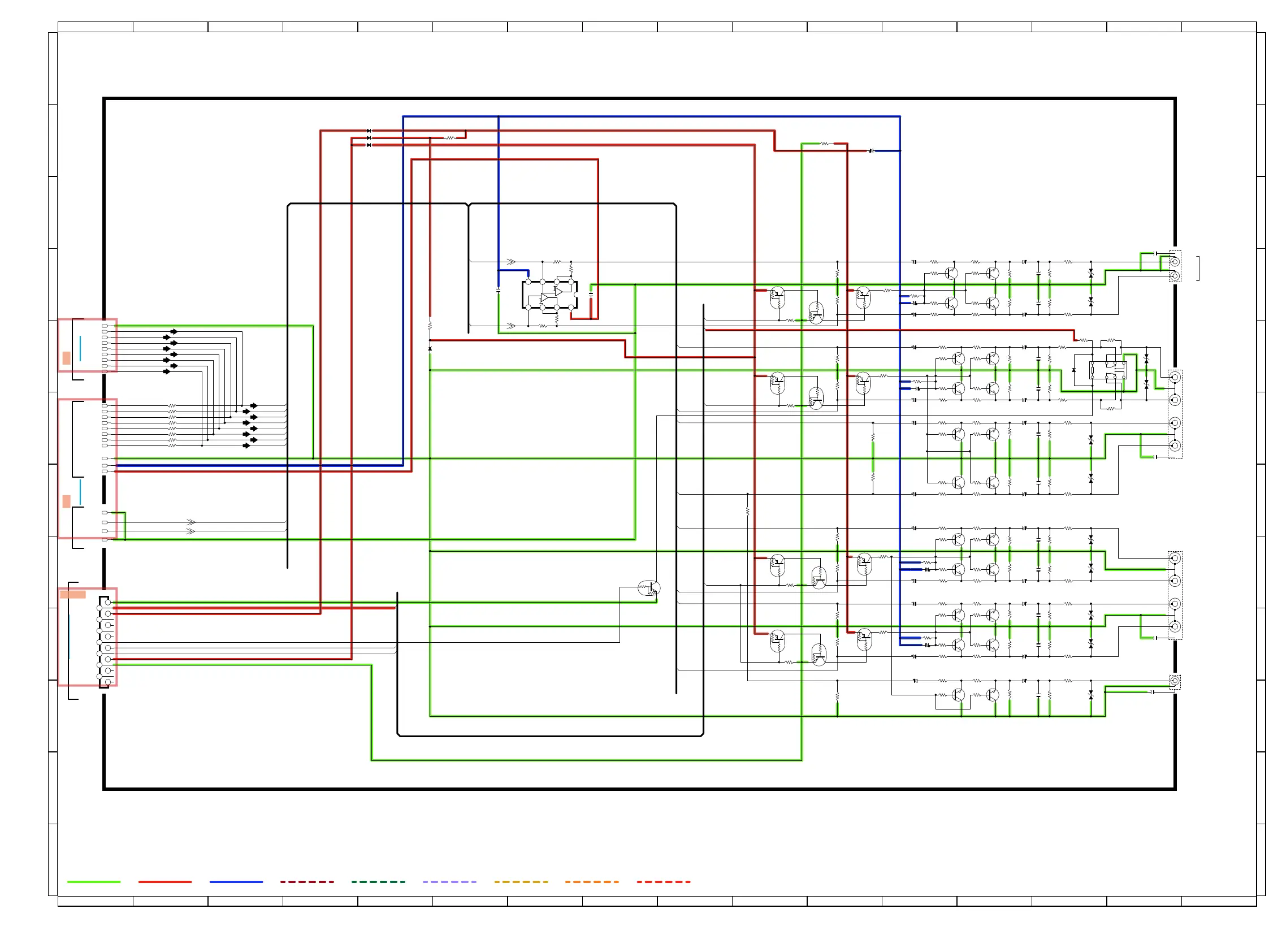Select the large middle-left pink connector box
This screenshot has height=952, width=1282.
[x=88, y=469]
